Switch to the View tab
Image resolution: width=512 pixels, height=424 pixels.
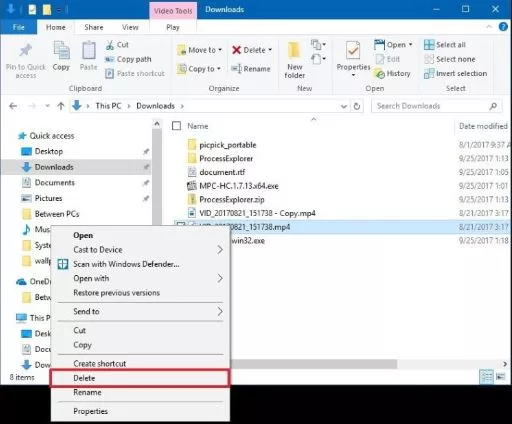tap(130, 27)
